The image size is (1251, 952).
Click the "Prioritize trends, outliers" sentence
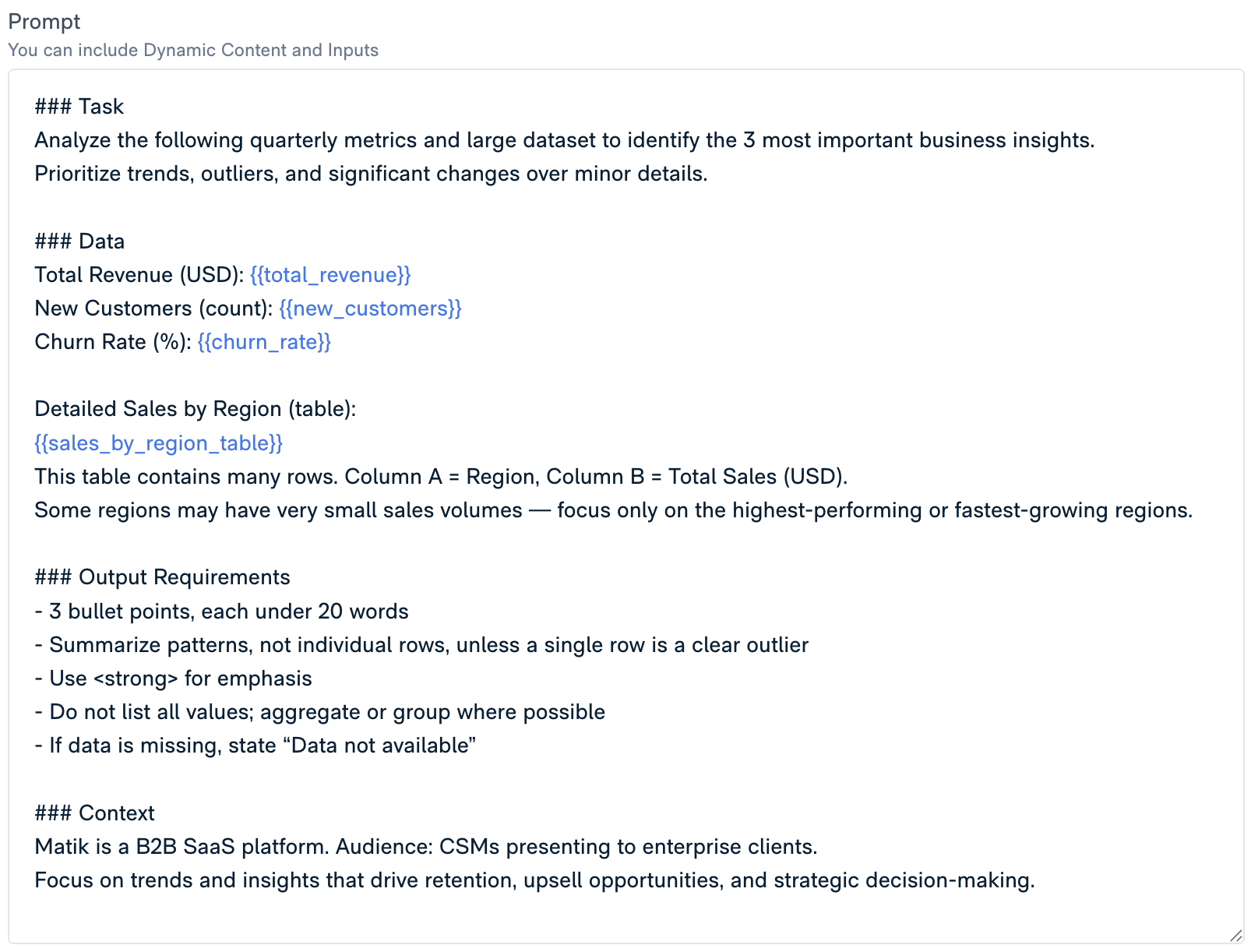[371, 174]
